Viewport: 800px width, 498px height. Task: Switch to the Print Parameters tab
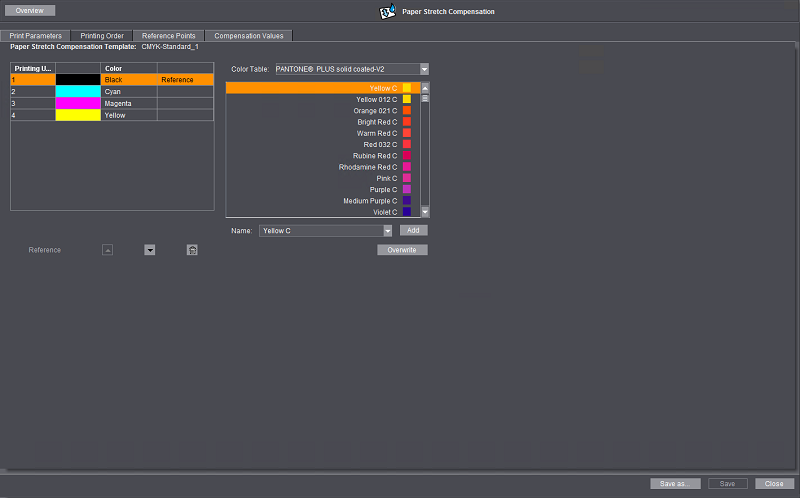pos(36,35)
